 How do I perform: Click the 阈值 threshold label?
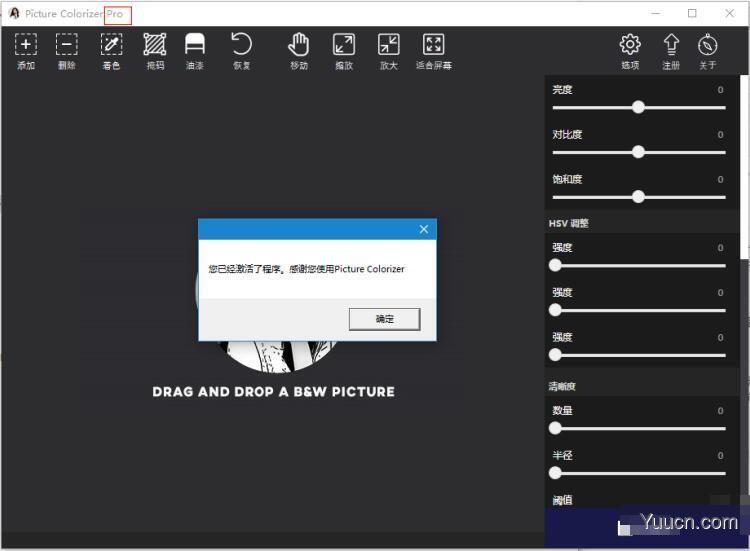[562, 500]
